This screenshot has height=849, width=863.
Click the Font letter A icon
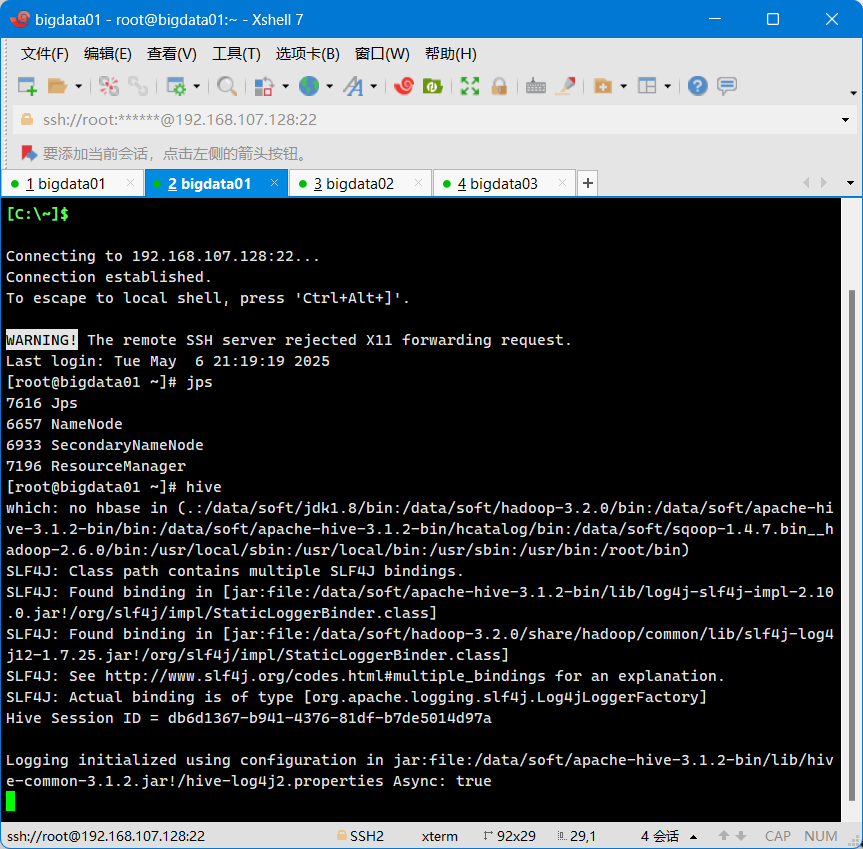click(353, 86)
